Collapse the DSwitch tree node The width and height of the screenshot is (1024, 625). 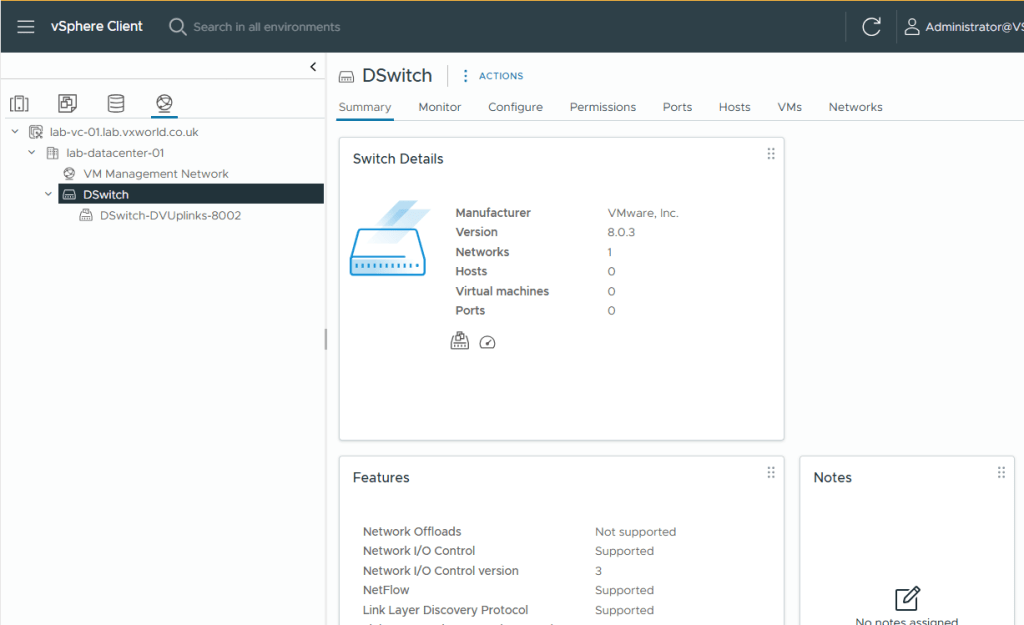point(49,194)
